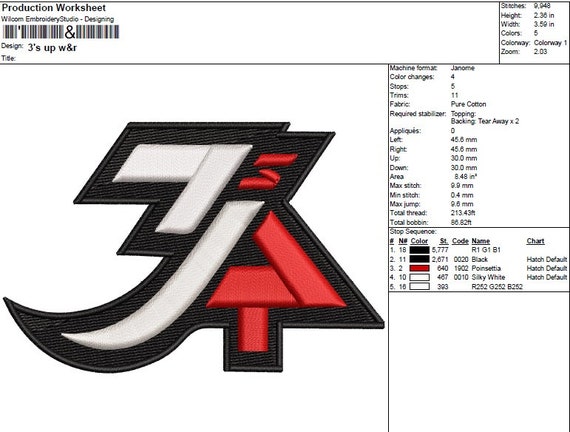Image resolution: width=570 pixels, height=432 pixels.
Task: Click the thread name Black
Action: [x=479, y=259]
